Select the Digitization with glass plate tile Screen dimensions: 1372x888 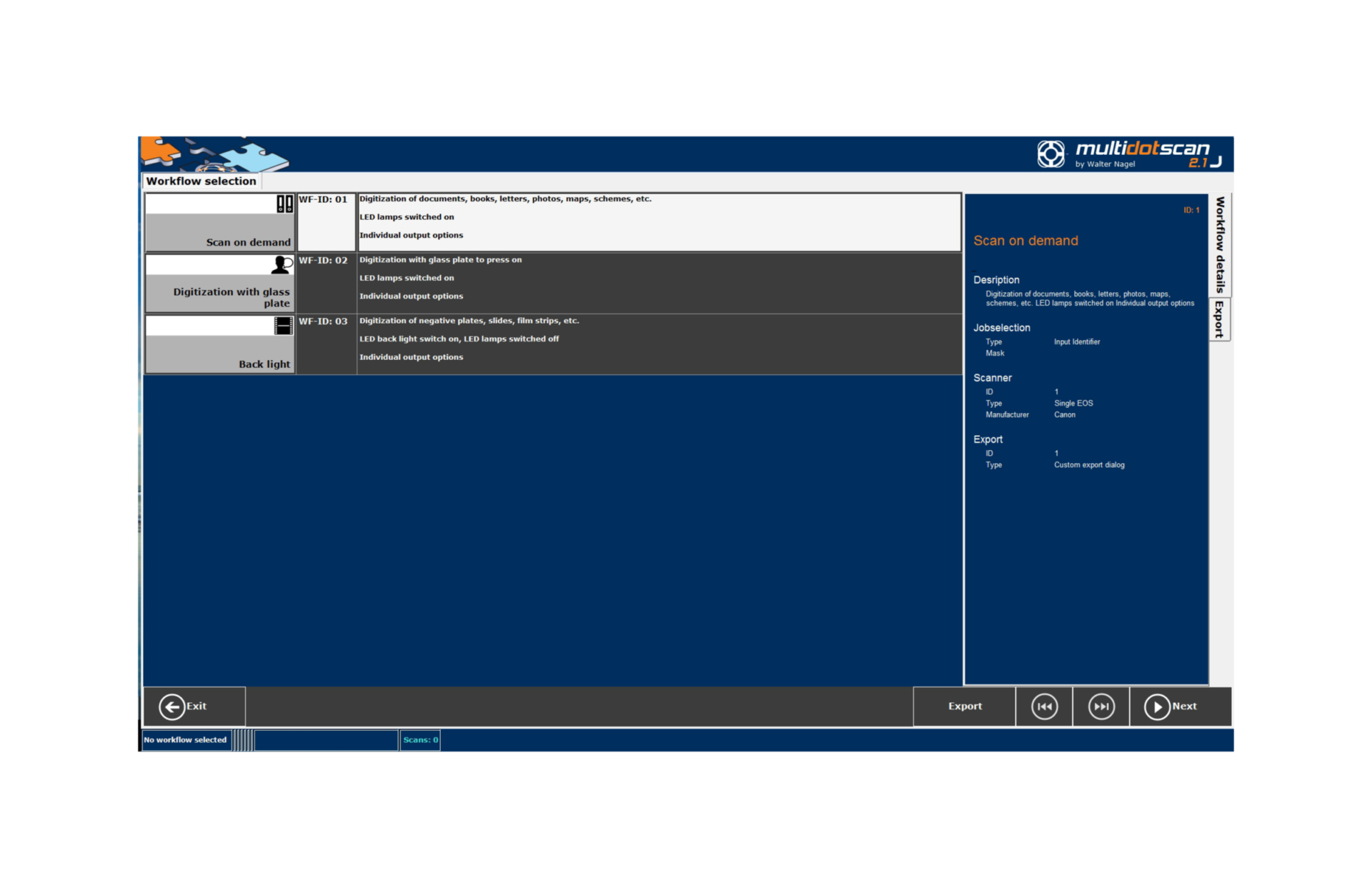pos(220,284)
